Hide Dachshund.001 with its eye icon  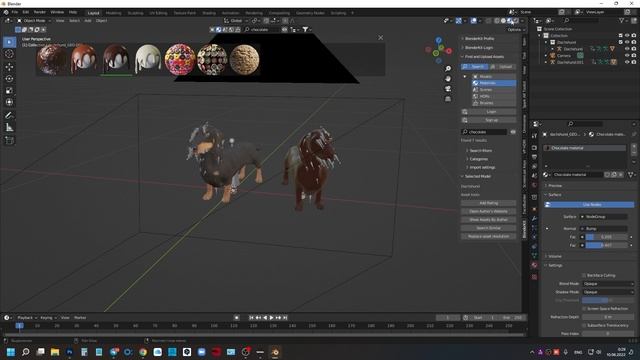627,62
